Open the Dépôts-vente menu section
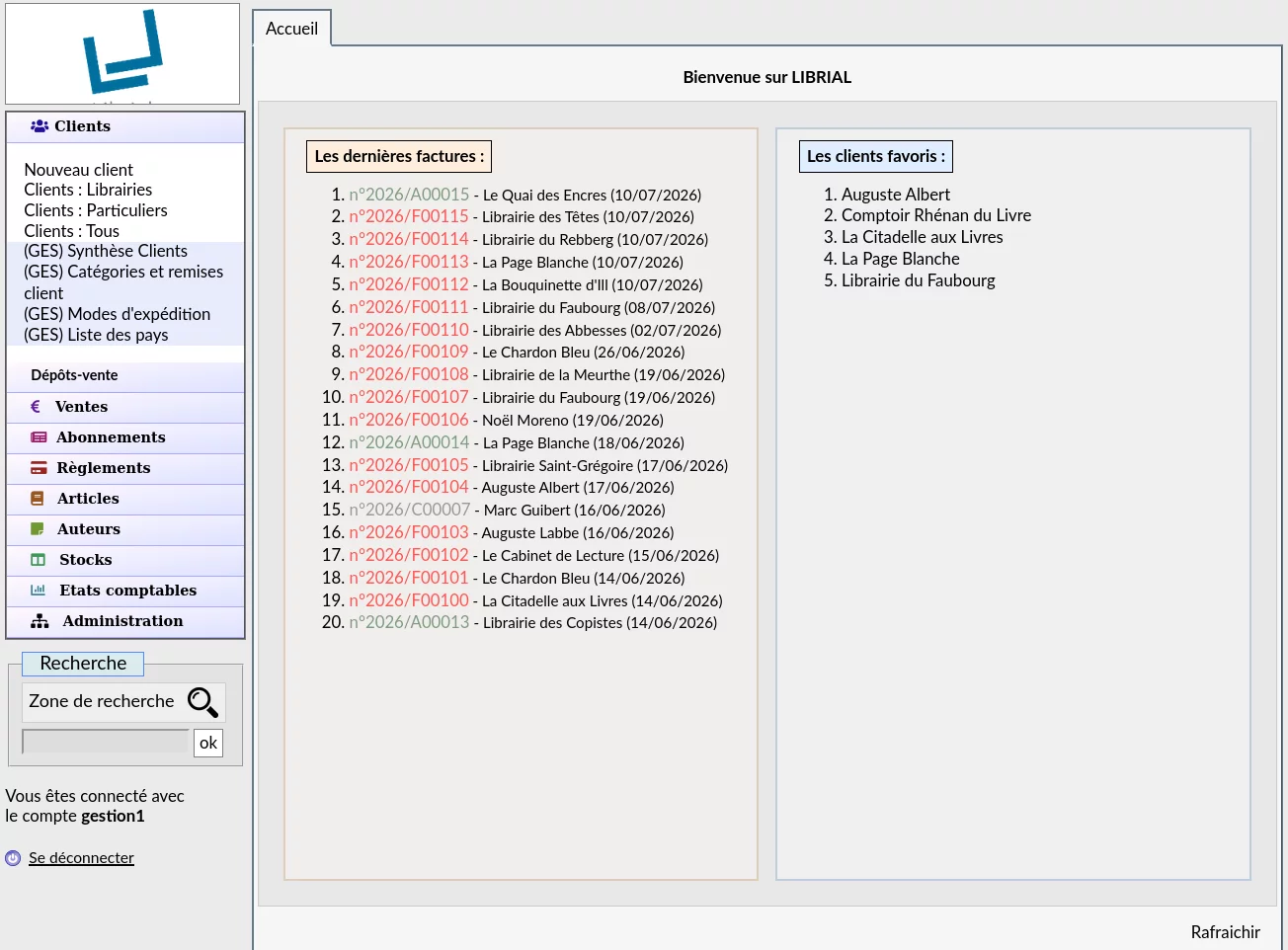This screenshot has width=1288, height=950. [x=125, y=375]
